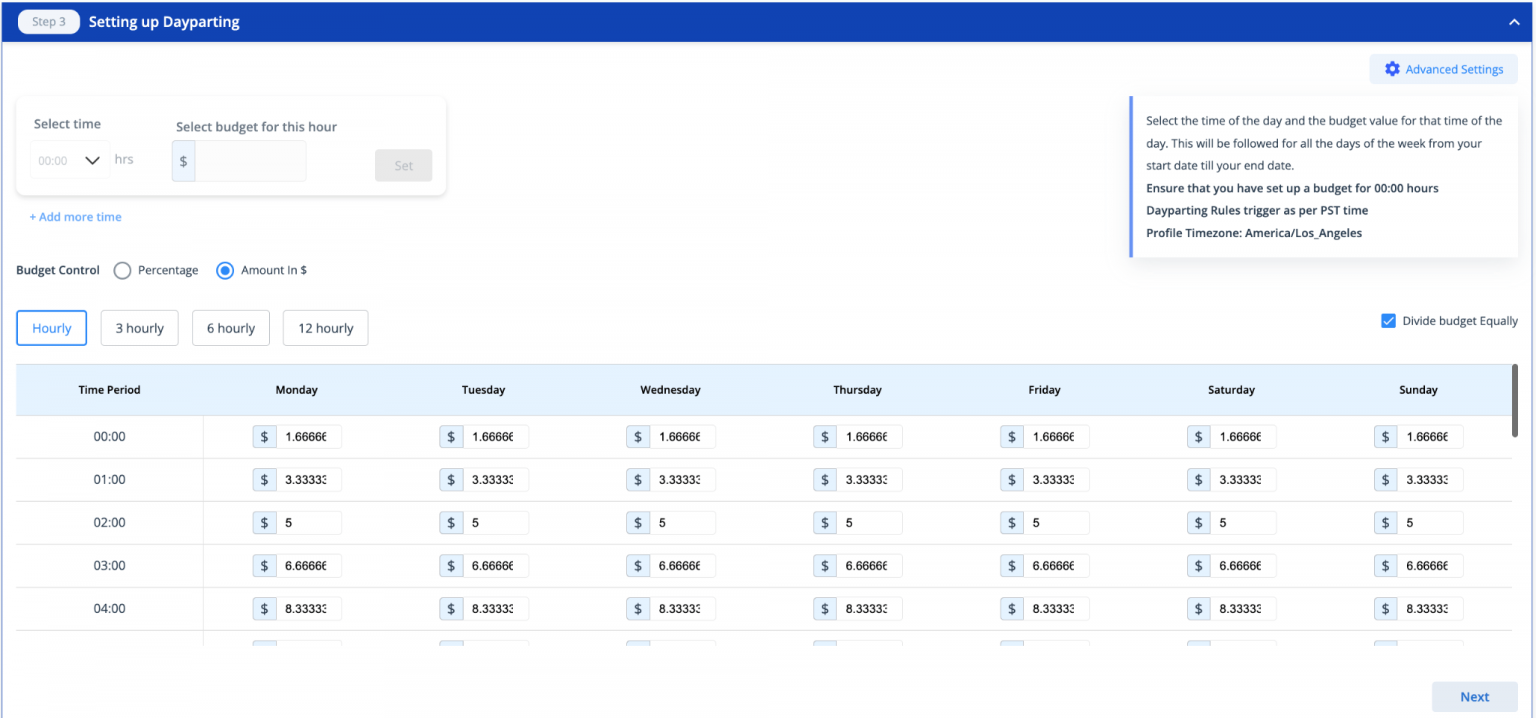Select the Percentage budget control option

click(x=123, y=270)
